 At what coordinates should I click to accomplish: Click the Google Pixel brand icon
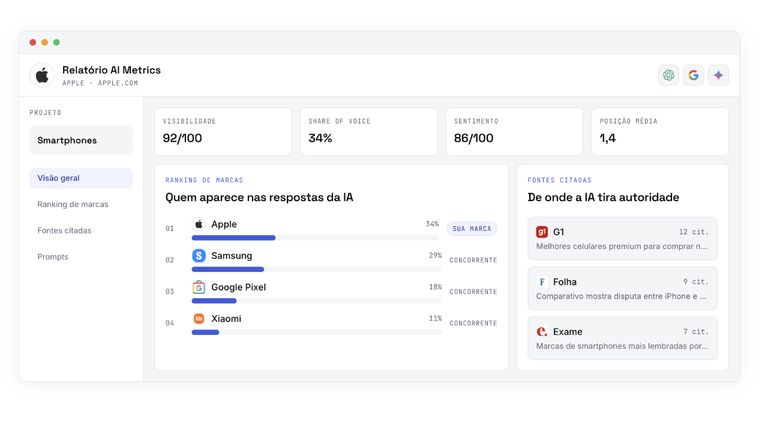pyautogui.click(x=199, y=287)
